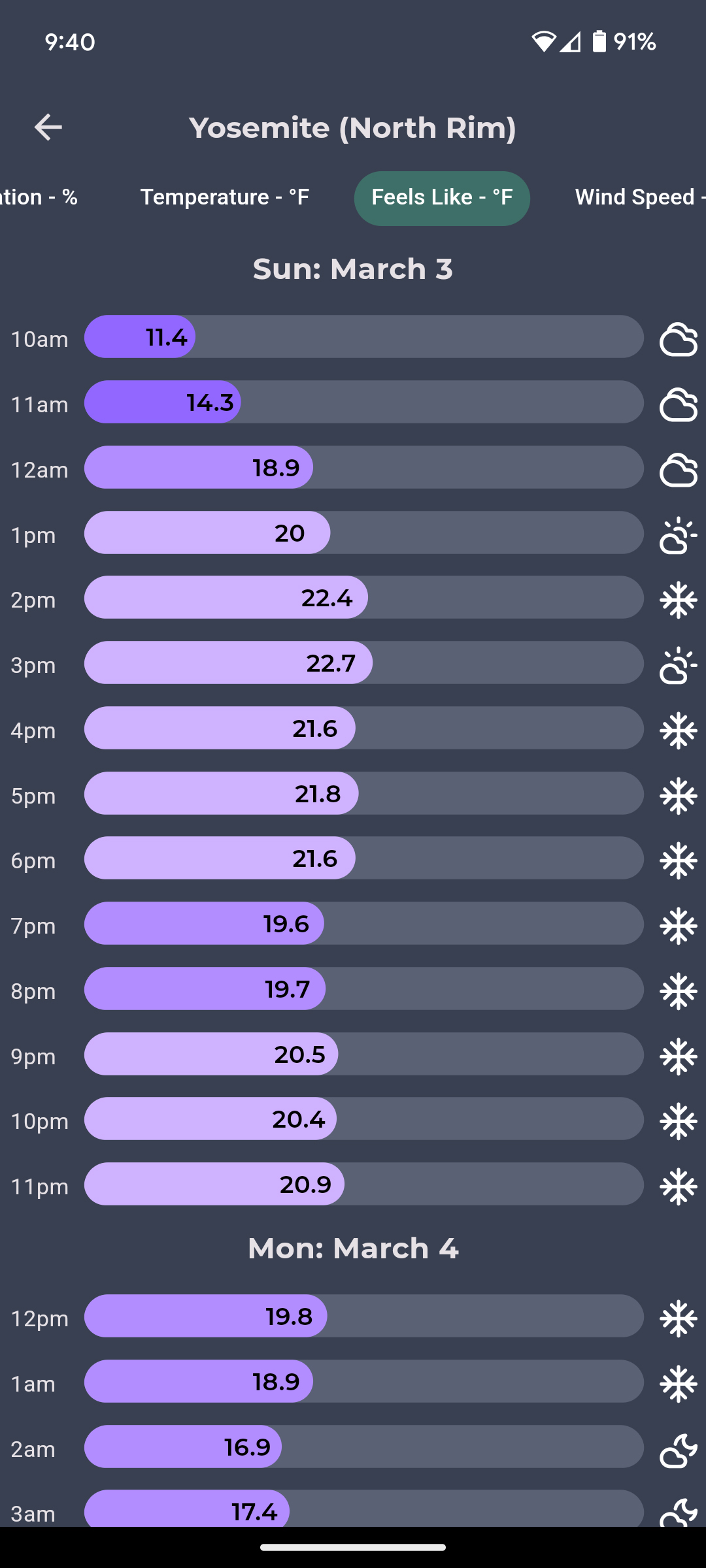Tap the partly sunny icon at 1pm
Viewport: 706px width, 1568px height.
[678, 534]
